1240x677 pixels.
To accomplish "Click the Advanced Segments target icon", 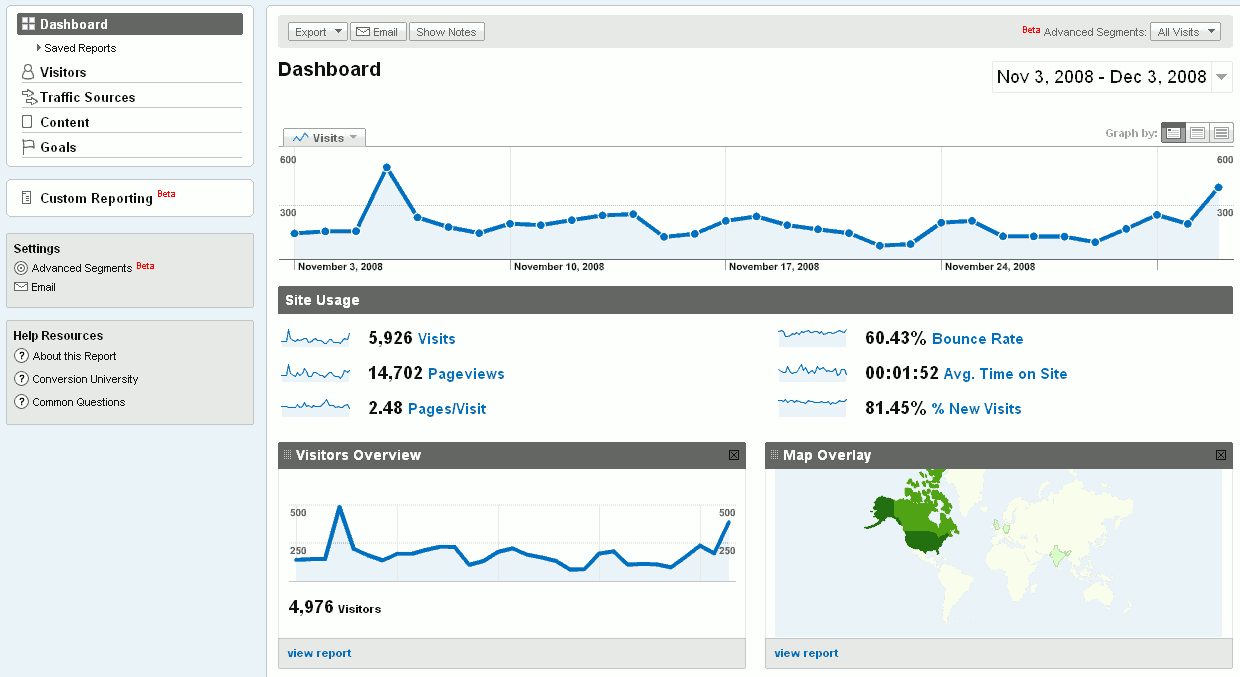I will [x=21, y=267].
